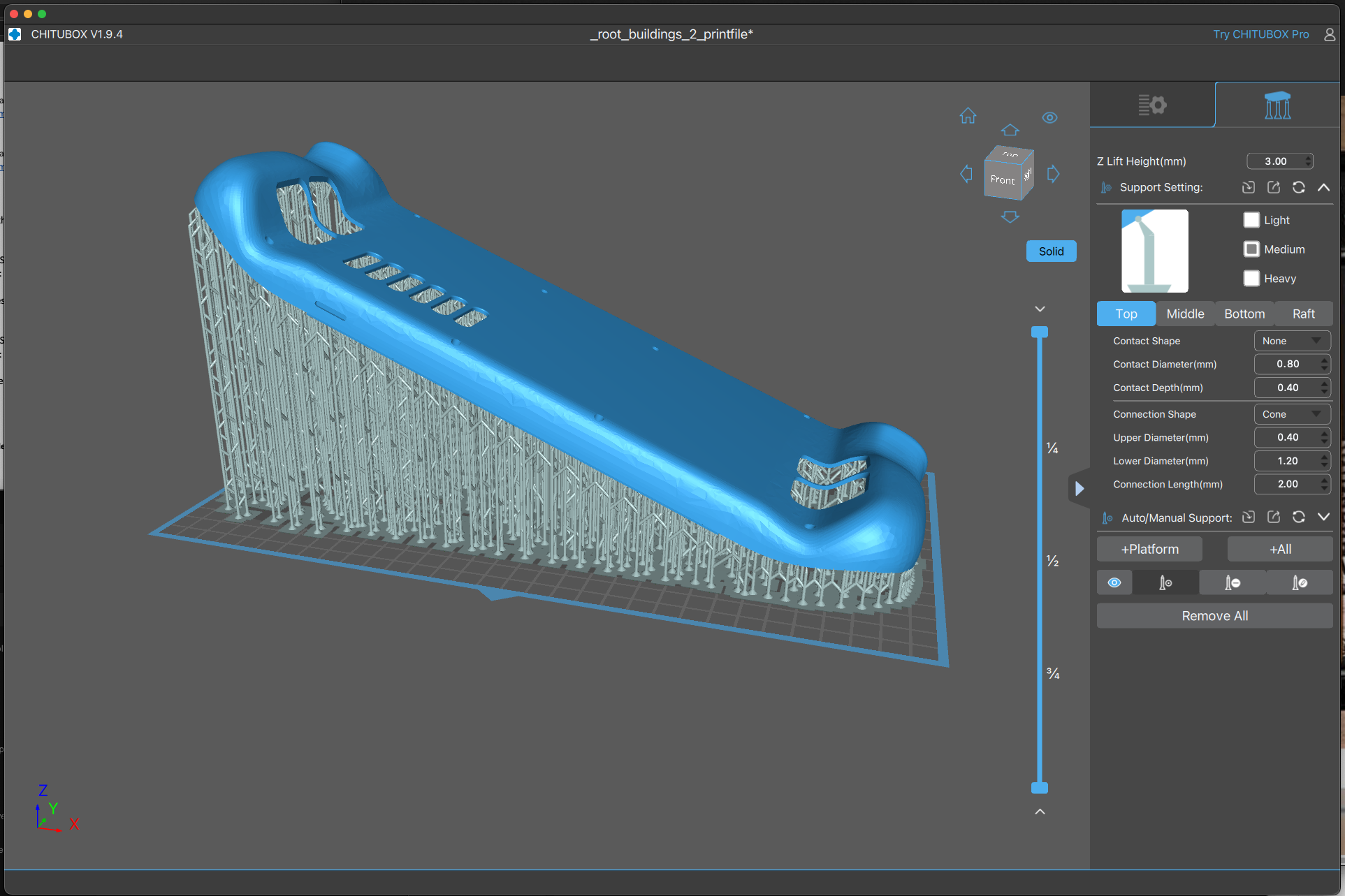Viewport: 1345px width, 896px height.
Task: Switch to the Raft tab
Action: tap(1303, 314)
